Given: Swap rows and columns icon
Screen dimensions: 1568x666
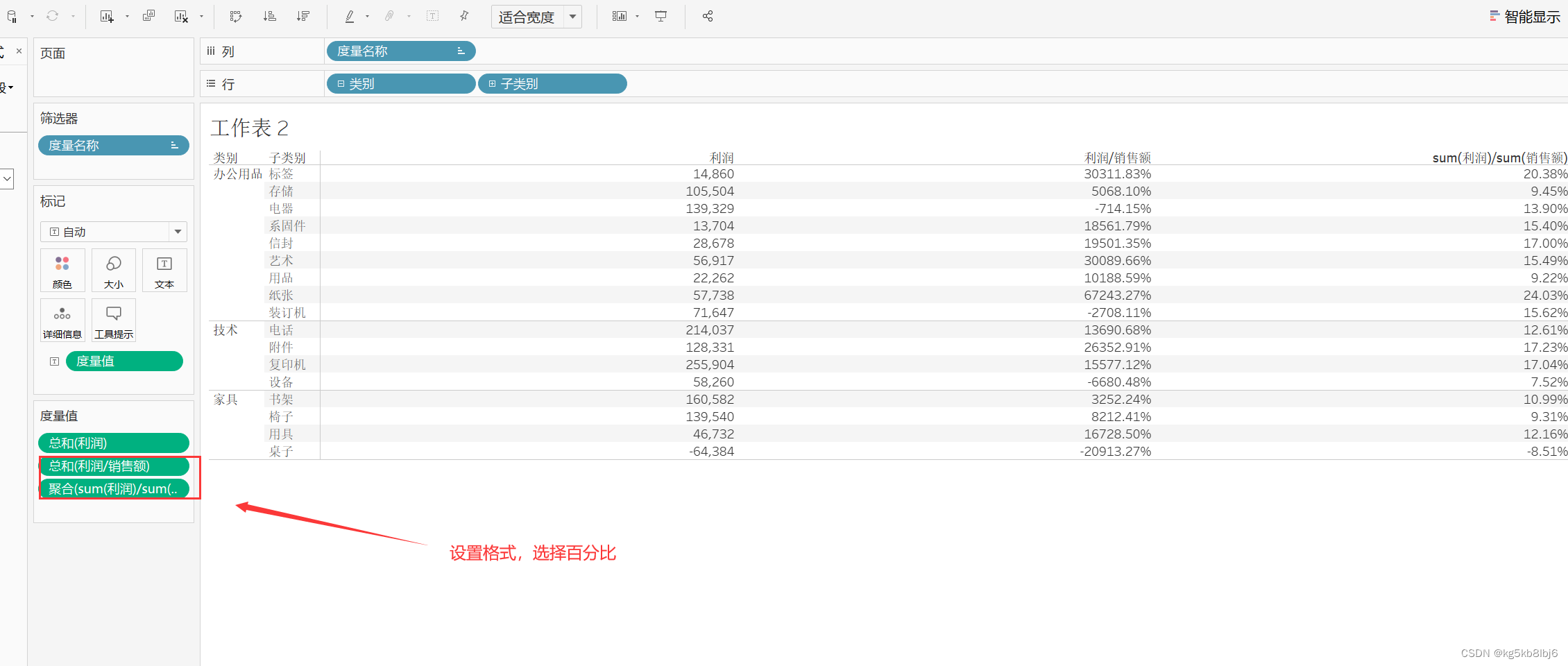Looking at the screenshot, I should tap(236, 16).
